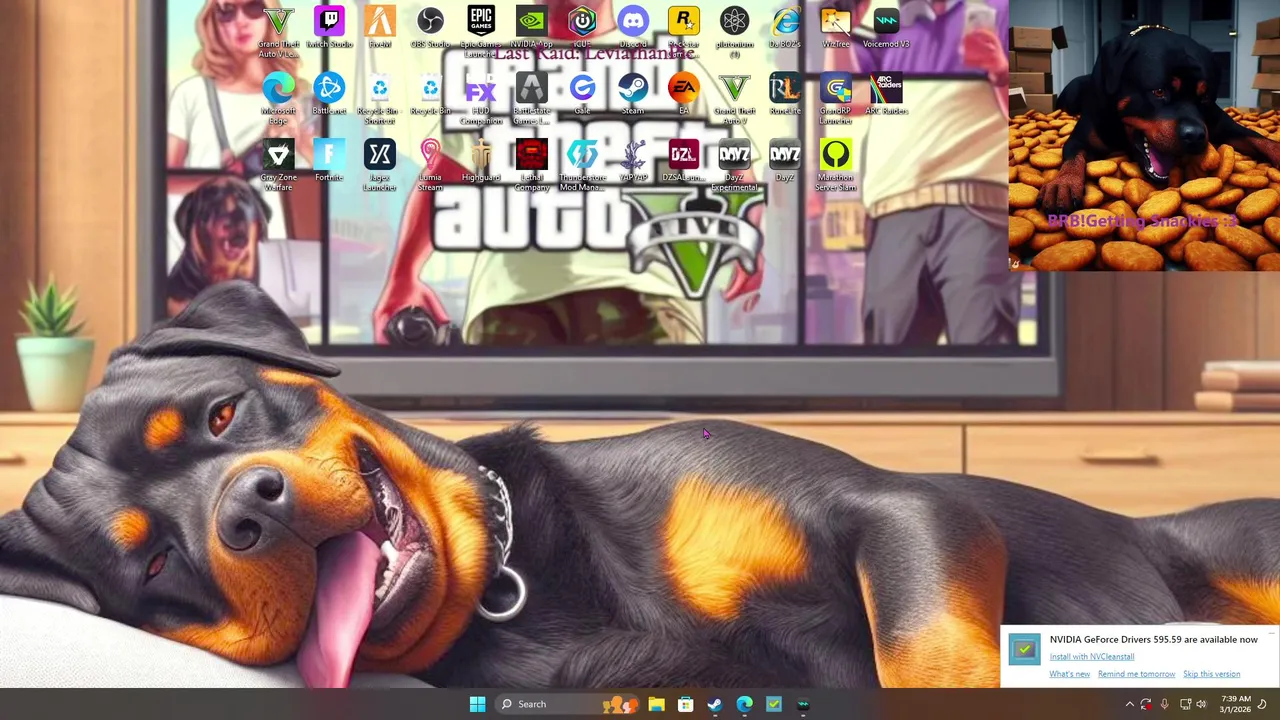
Task: Open the Steam desktop shortcut
Action: tap(633, 94)
